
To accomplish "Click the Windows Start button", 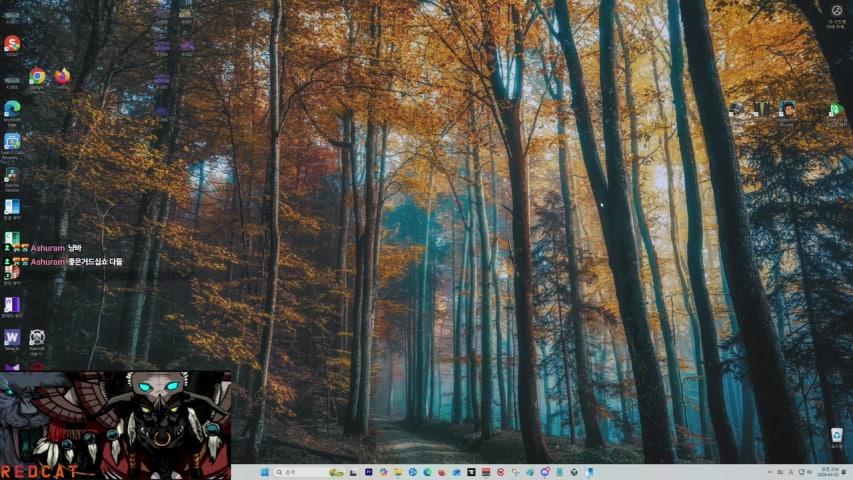I will [x=265, y=472].
